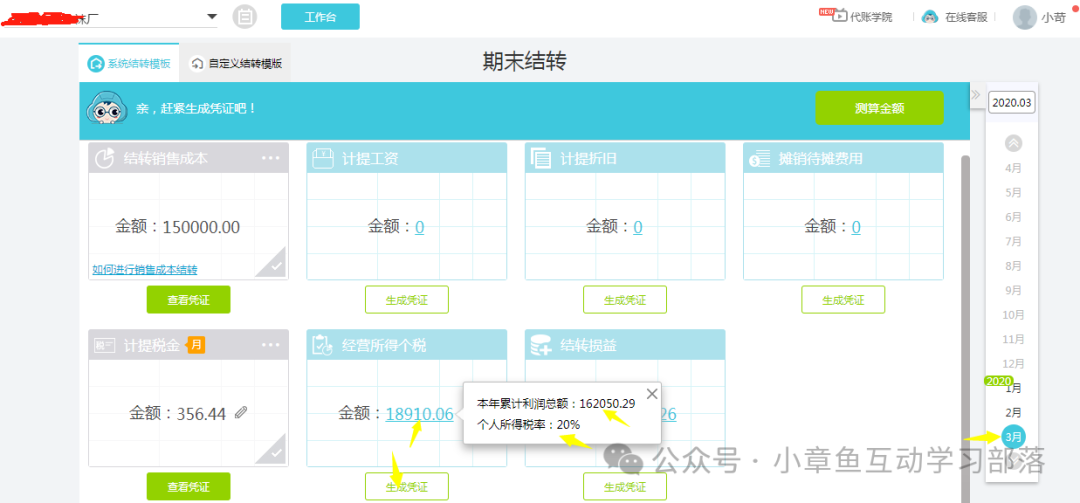Open the ellipsis menu on 计提税金 card
Screen dimensions: 1080x503
click(x=271, y=345)
